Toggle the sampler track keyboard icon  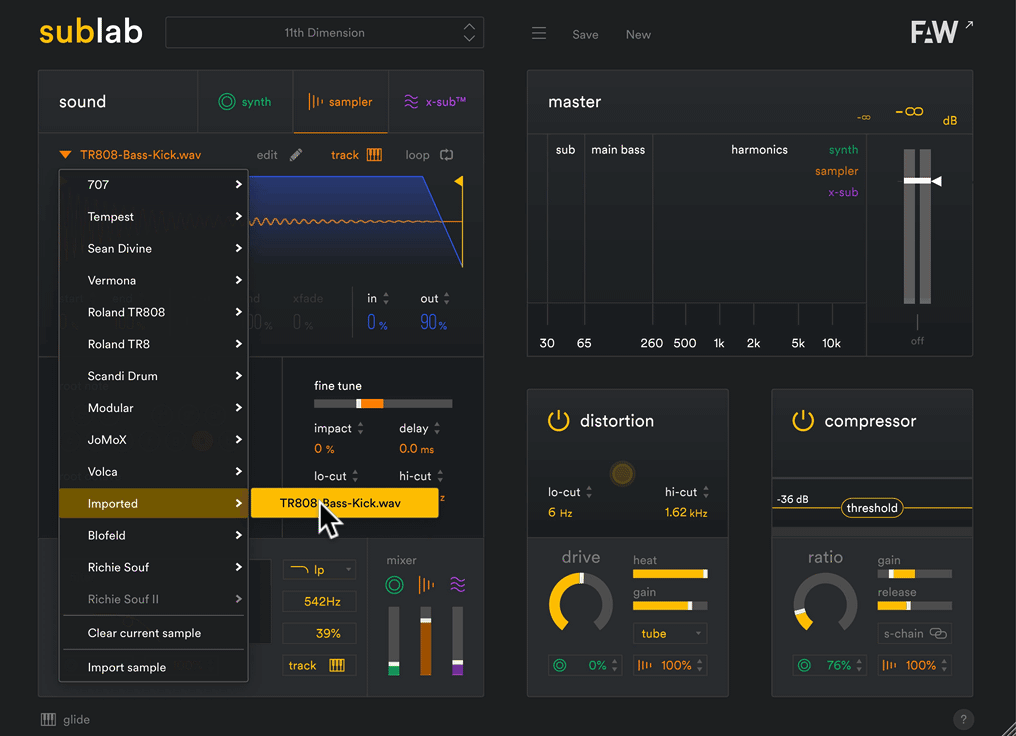coord(374,155)
